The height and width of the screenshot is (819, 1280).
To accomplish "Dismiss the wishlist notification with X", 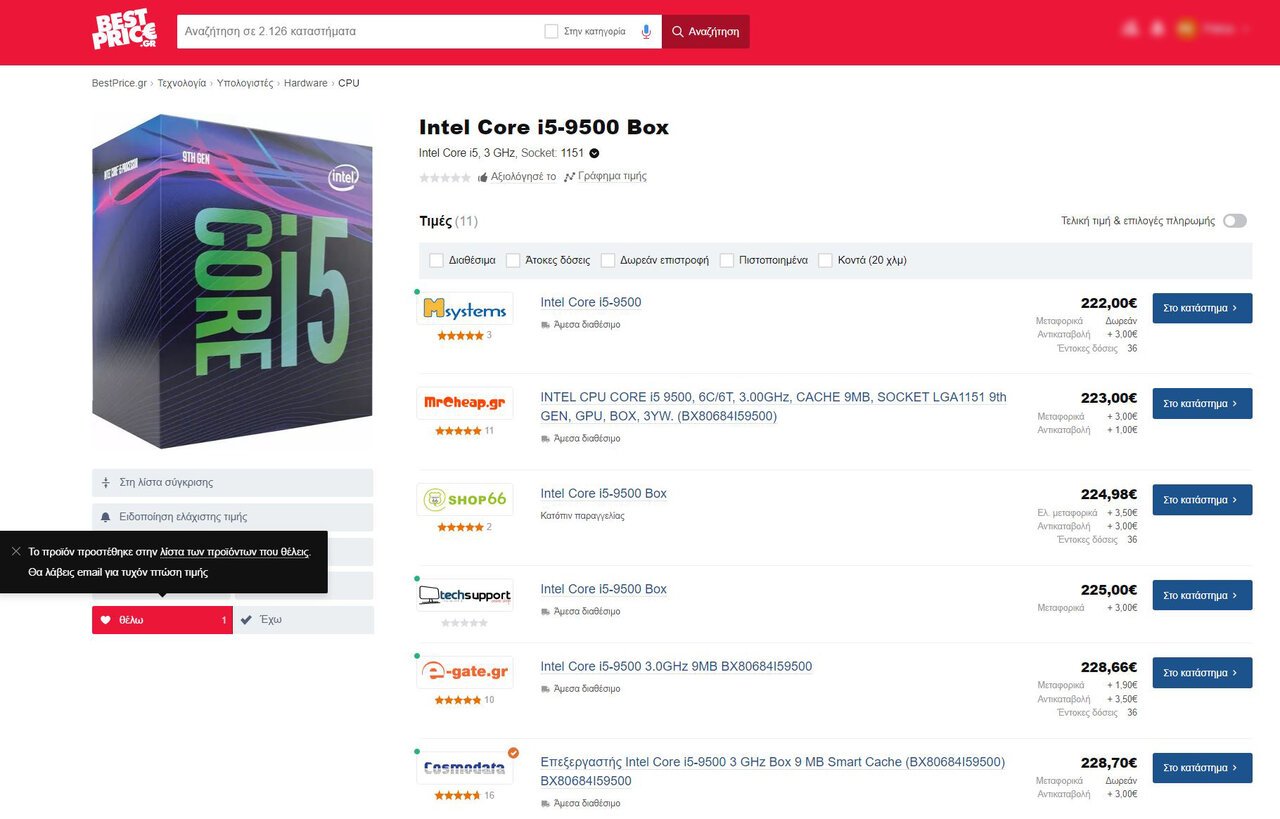I will point(16,551).
